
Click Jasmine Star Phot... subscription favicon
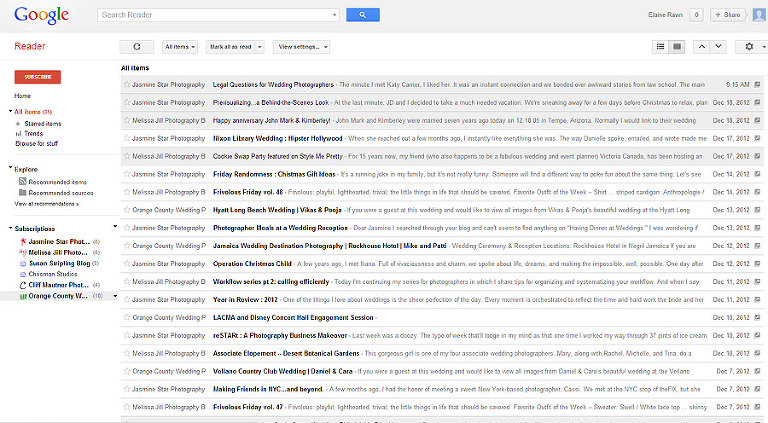(23, 242)
